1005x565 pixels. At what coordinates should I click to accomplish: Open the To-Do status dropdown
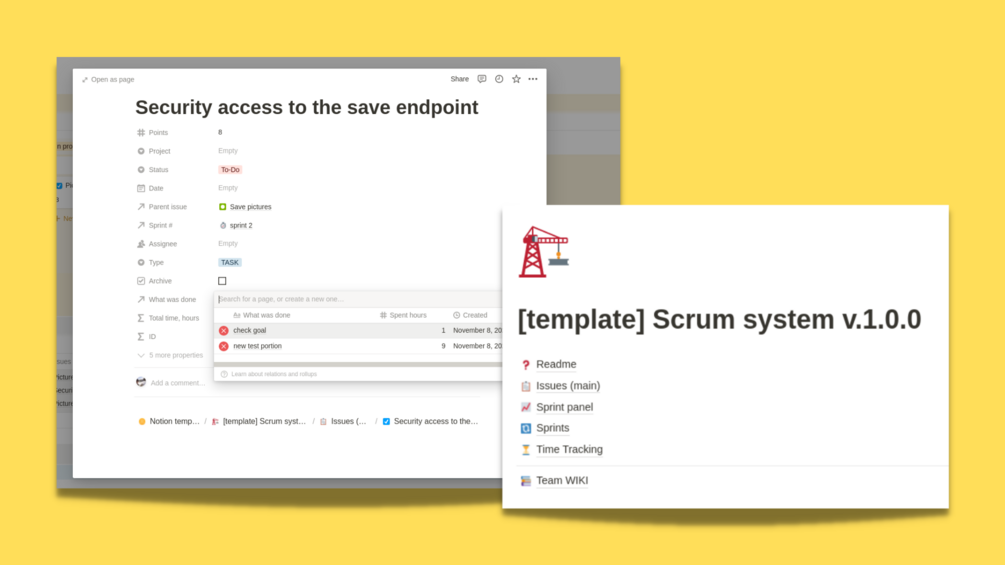tap(230, 170)
